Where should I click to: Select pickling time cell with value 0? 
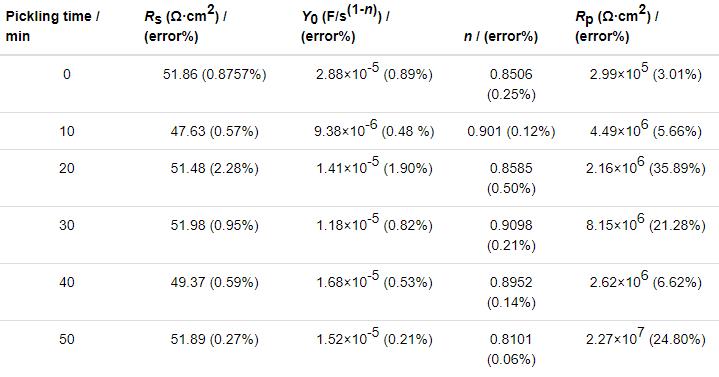pyautogui.click(x=67, y=74)
